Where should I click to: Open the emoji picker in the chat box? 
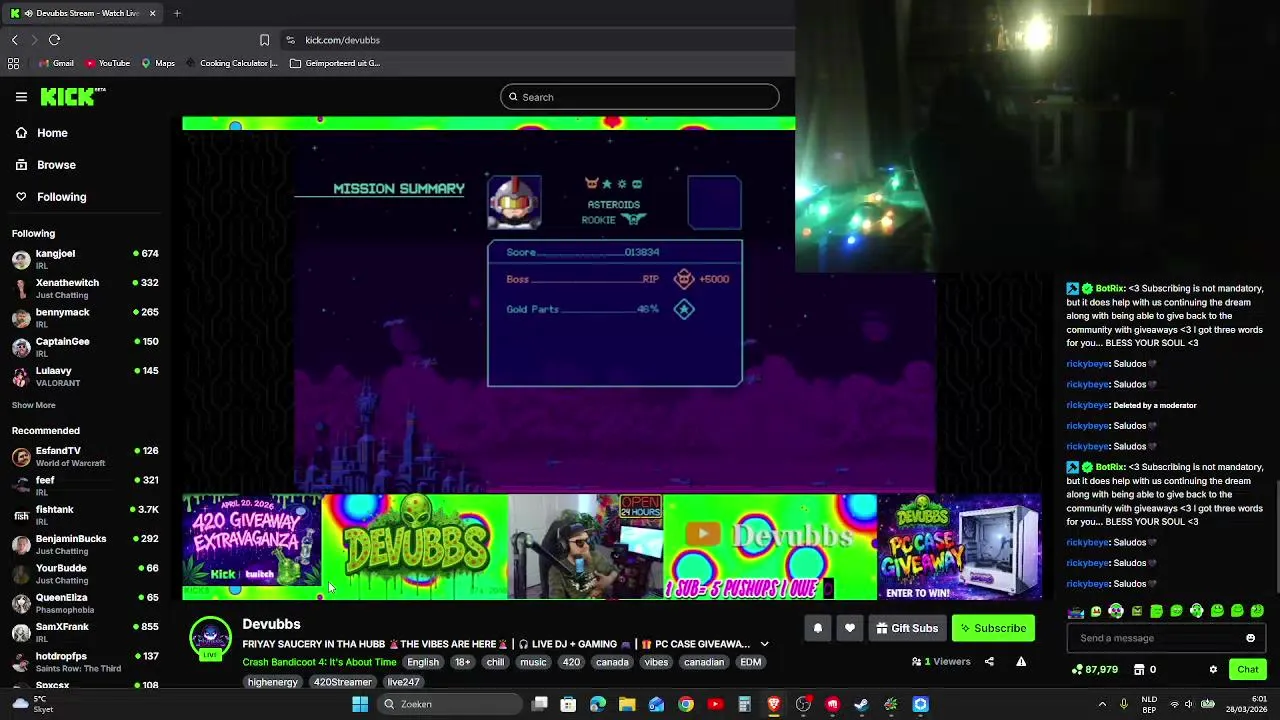point(1250,638)
